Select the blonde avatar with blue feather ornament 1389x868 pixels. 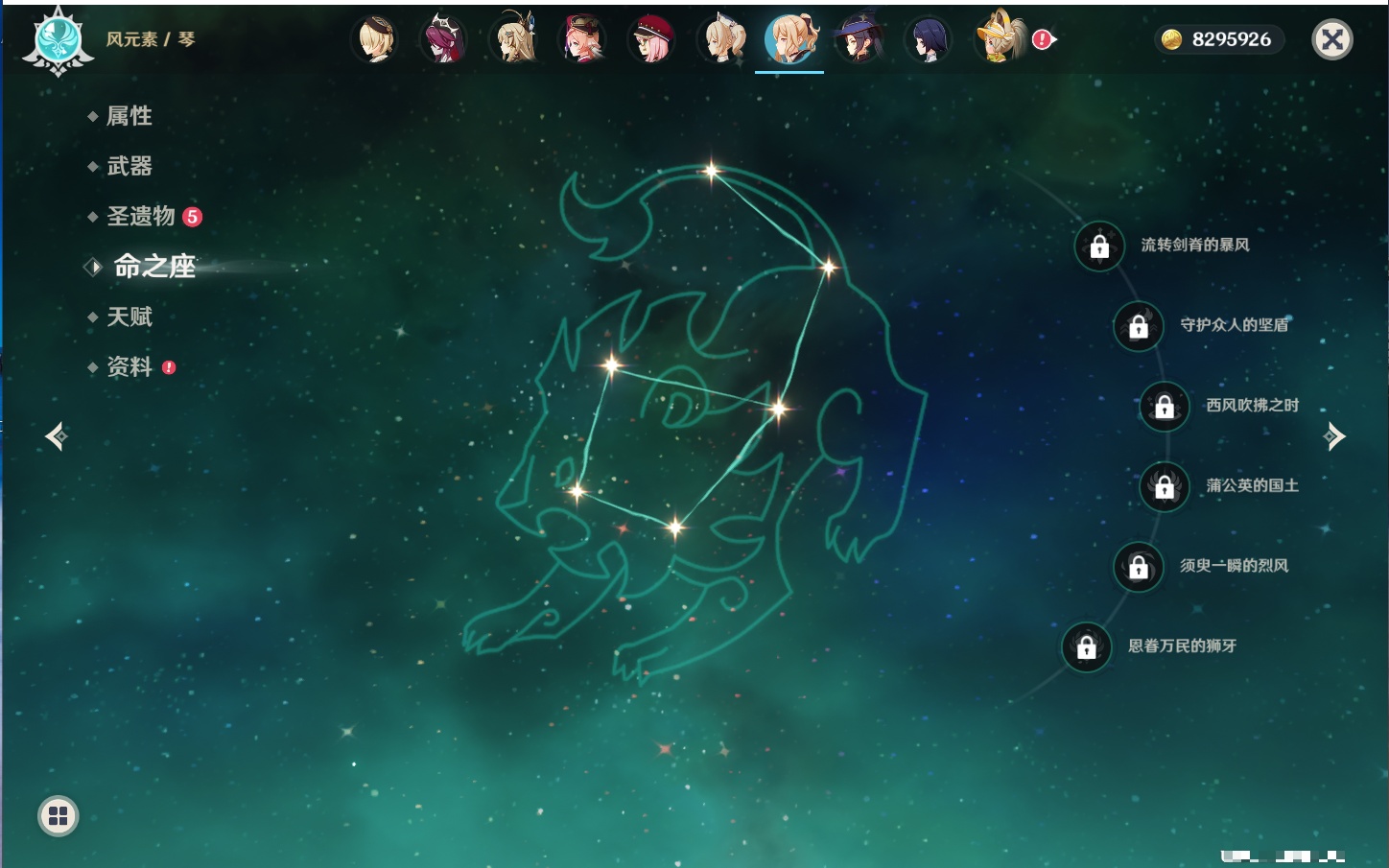click(513, 40)
